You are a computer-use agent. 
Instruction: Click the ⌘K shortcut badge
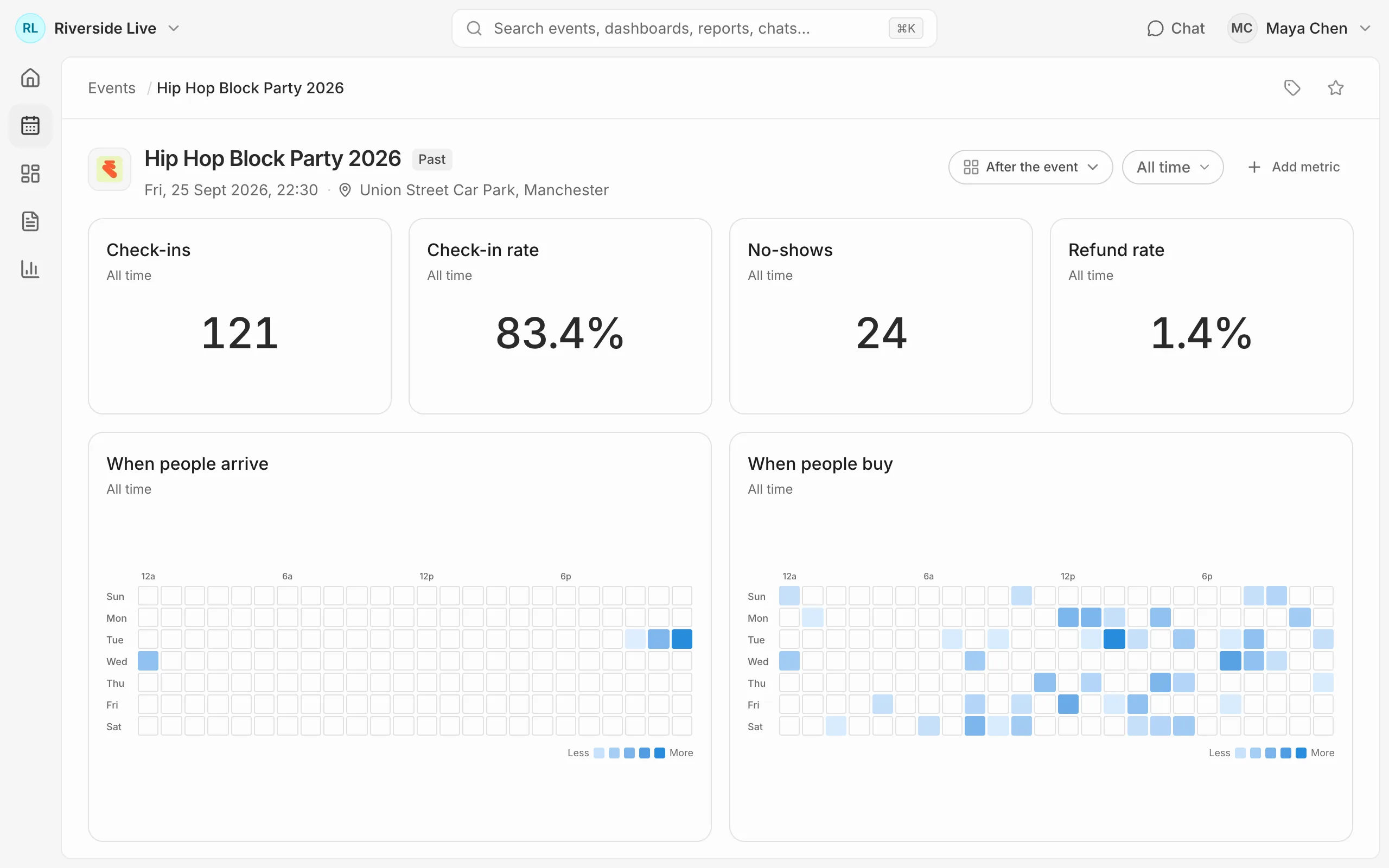(x=906, y=28)
